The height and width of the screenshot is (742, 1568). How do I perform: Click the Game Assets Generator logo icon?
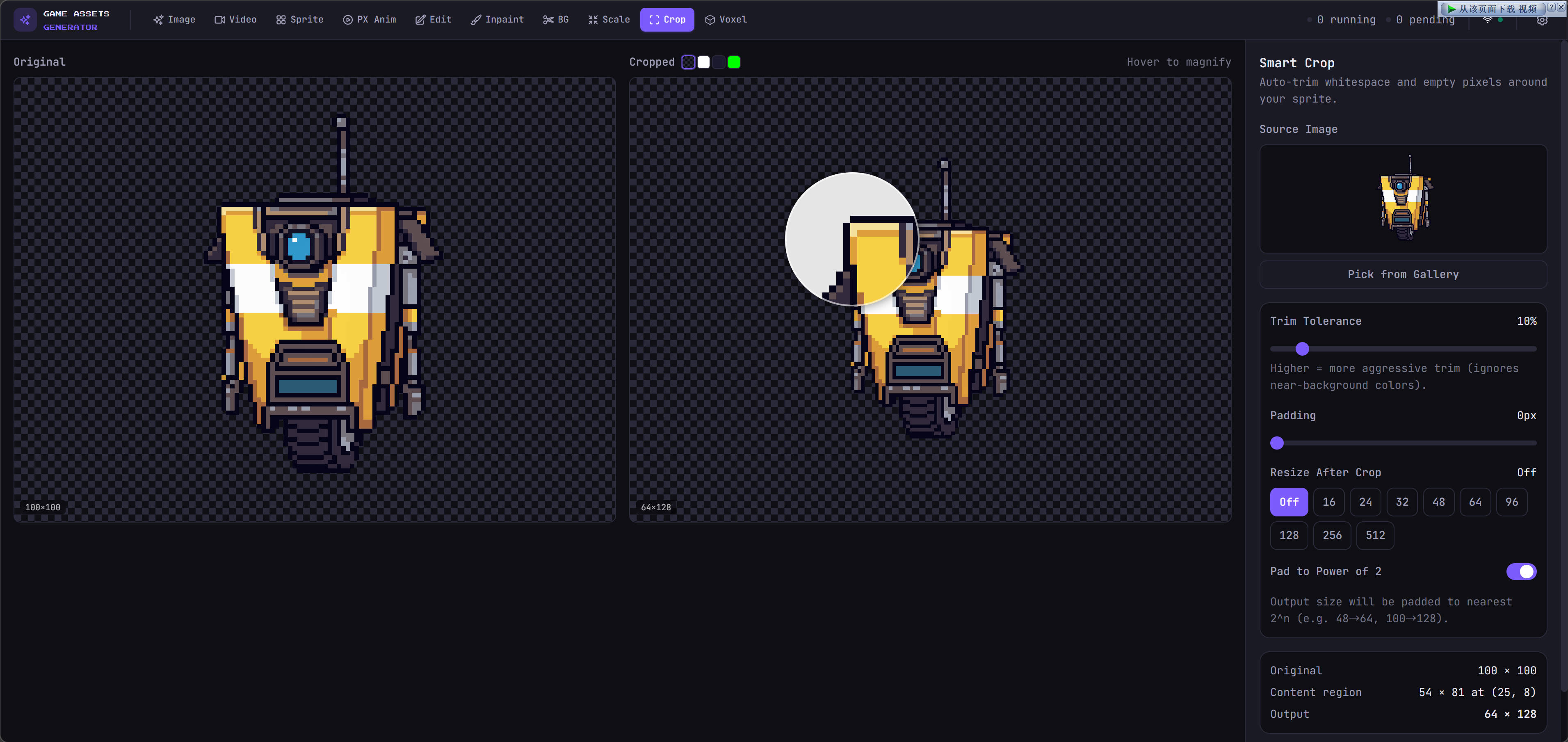click(25, 20)
